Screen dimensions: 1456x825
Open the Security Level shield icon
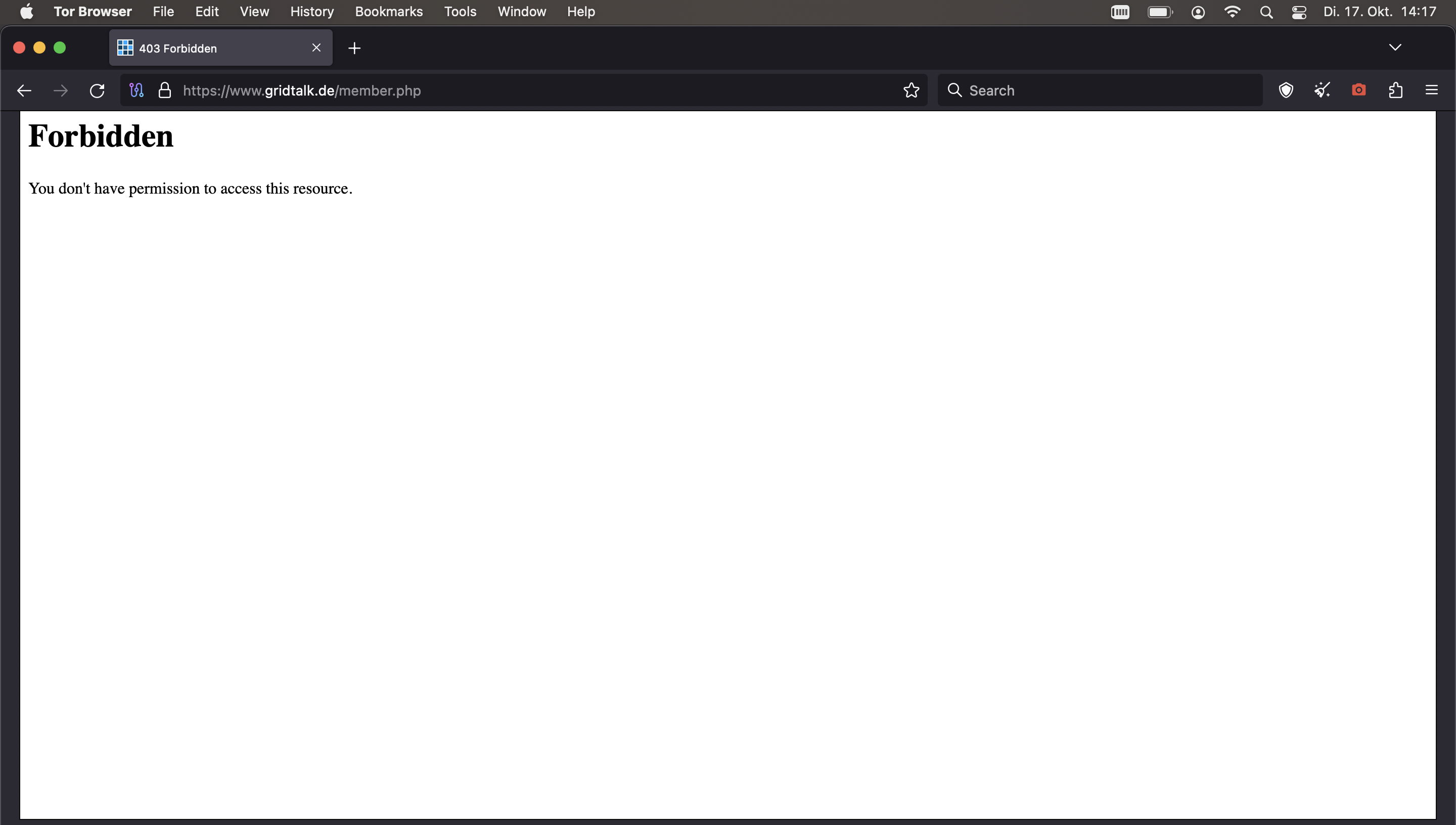[x=1286, y=90]
